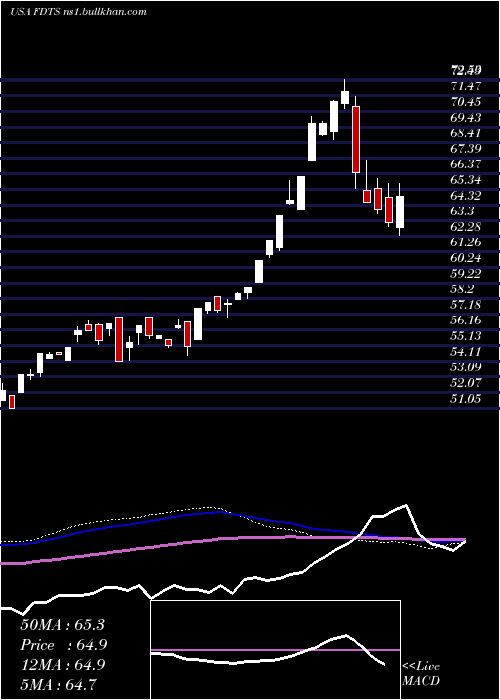Select the 61.26 axis label
Image resolution: width=500 pixels, height=700 pixels.
[466, 242]
